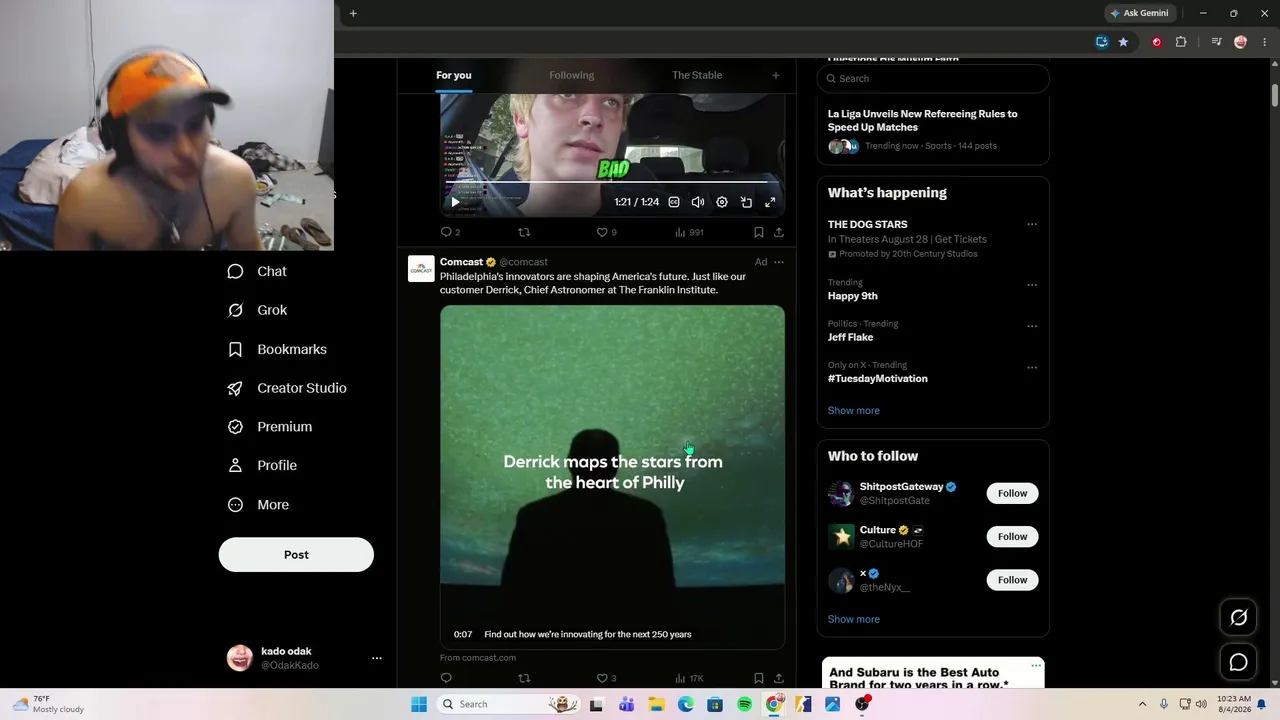Open Chat from the sidebar
Image resolution: width=1280 pixels, height=720 pixels.
point(257,271)
